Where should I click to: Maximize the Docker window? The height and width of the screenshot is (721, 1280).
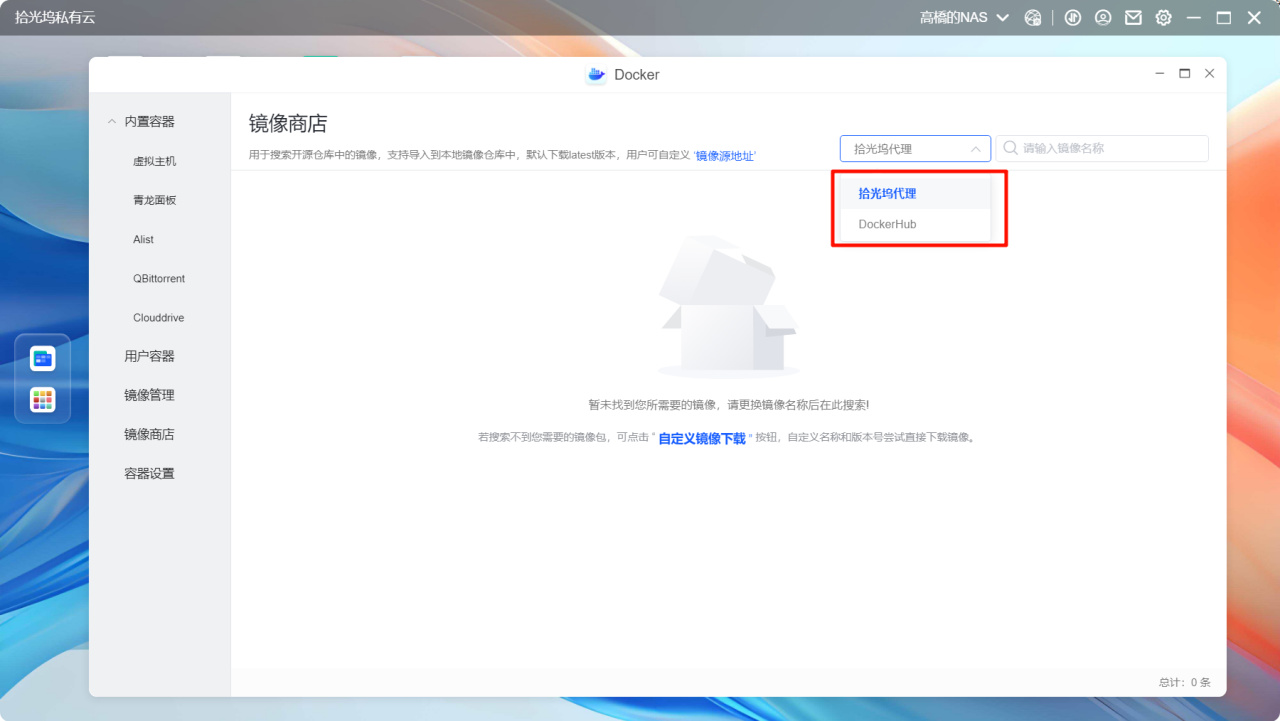coord(1185,74)
